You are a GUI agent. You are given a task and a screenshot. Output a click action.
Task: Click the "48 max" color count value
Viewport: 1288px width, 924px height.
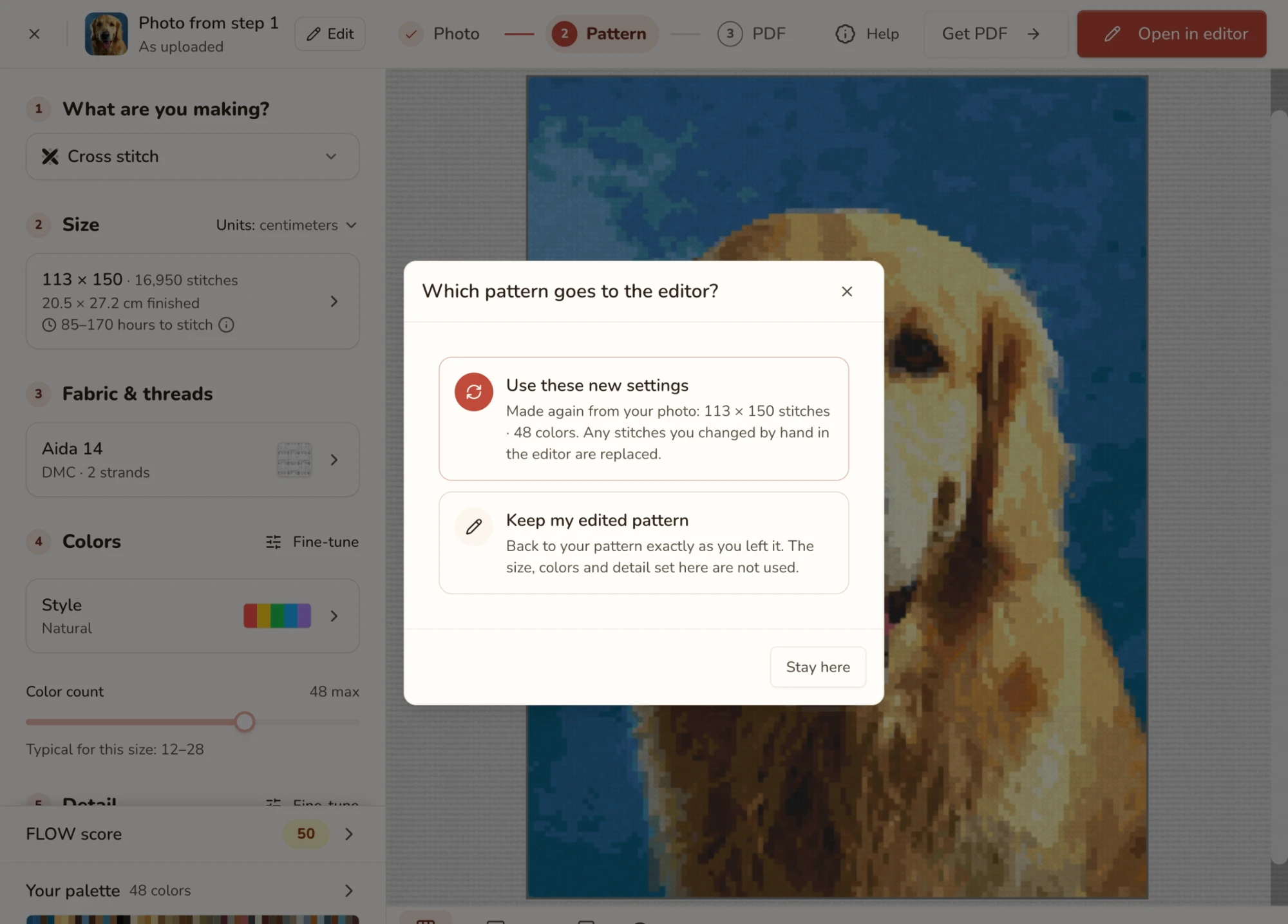click(334, 692)
